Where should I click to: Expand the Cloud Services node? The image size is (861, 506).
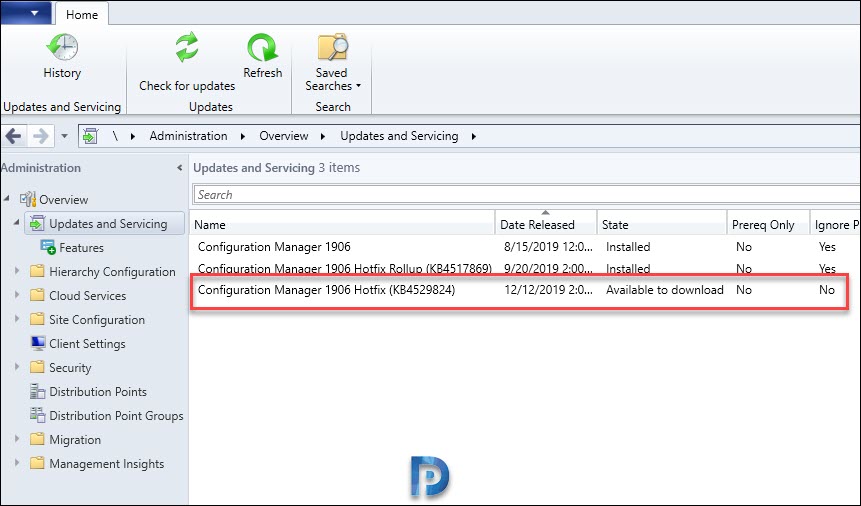(17, 295)
